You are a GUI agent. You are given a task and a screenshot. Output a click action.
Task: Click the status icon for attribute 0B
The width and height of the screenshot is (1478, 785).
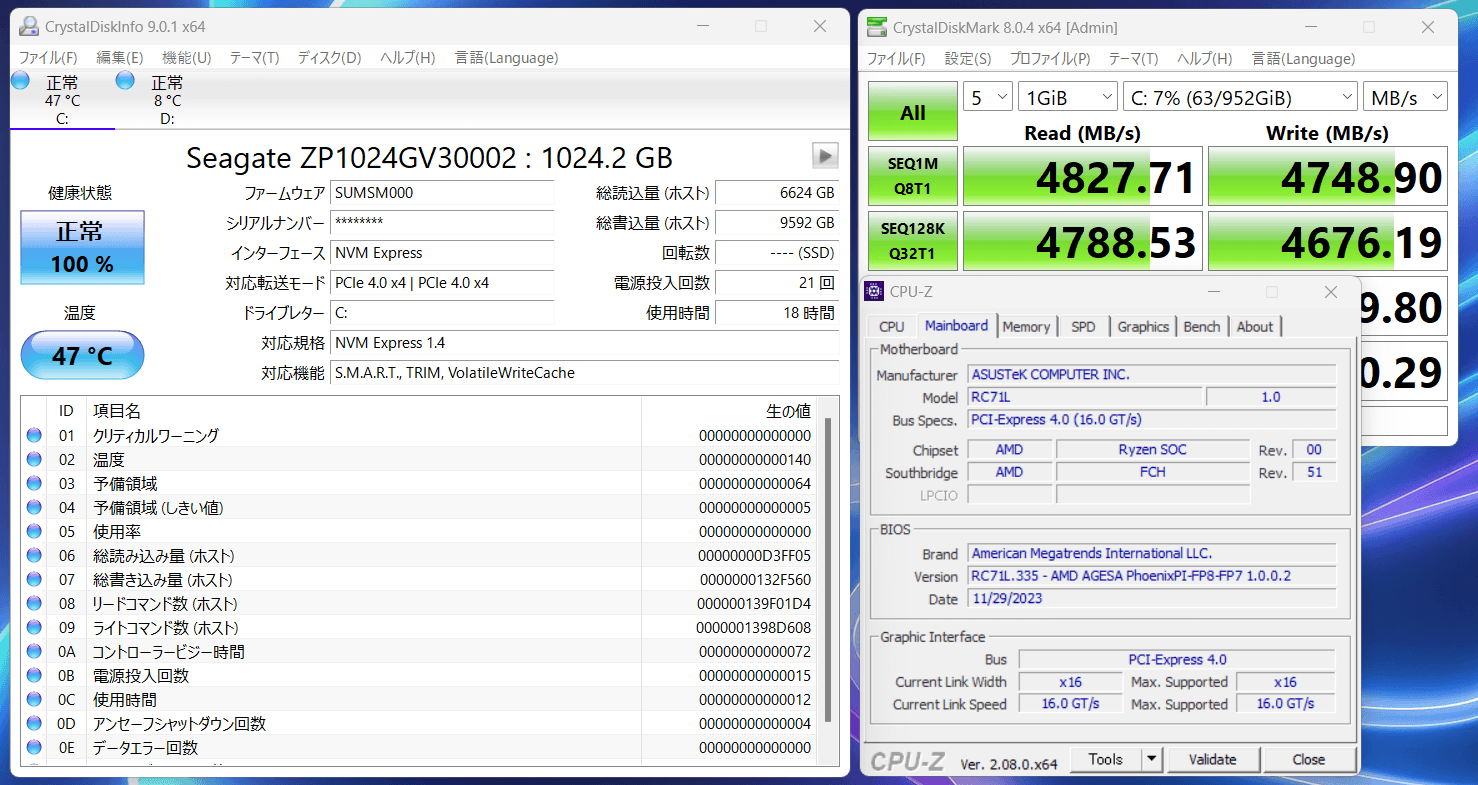[34, 675]
